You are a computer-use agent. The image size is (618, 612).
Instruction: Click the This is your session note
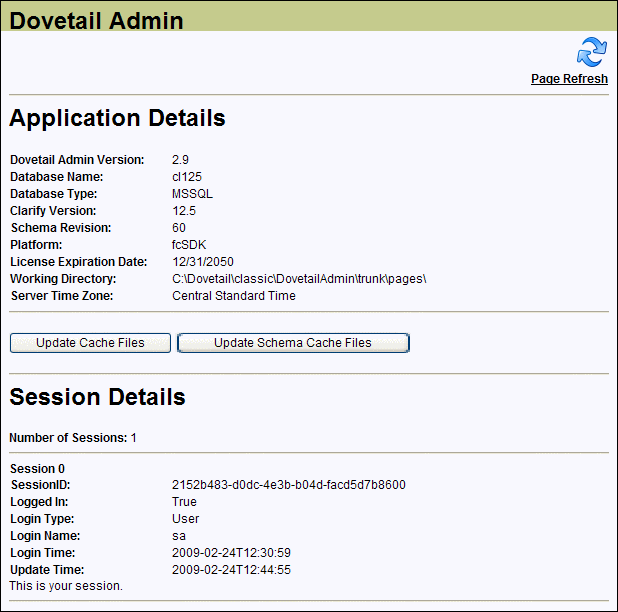[x=66, y=586]
